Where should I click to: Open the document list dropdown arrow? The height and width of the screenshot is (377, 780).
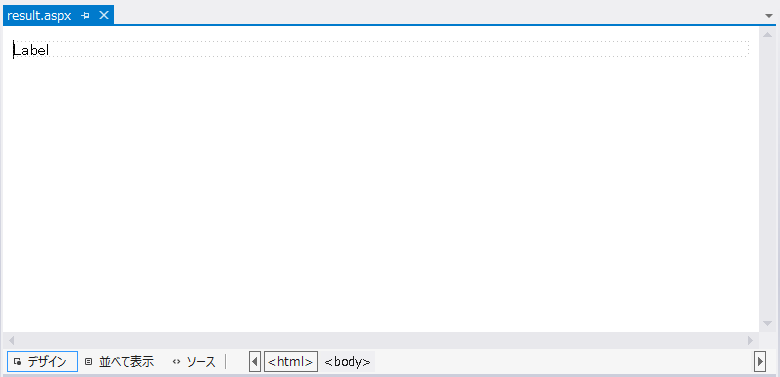click(769, 16)
